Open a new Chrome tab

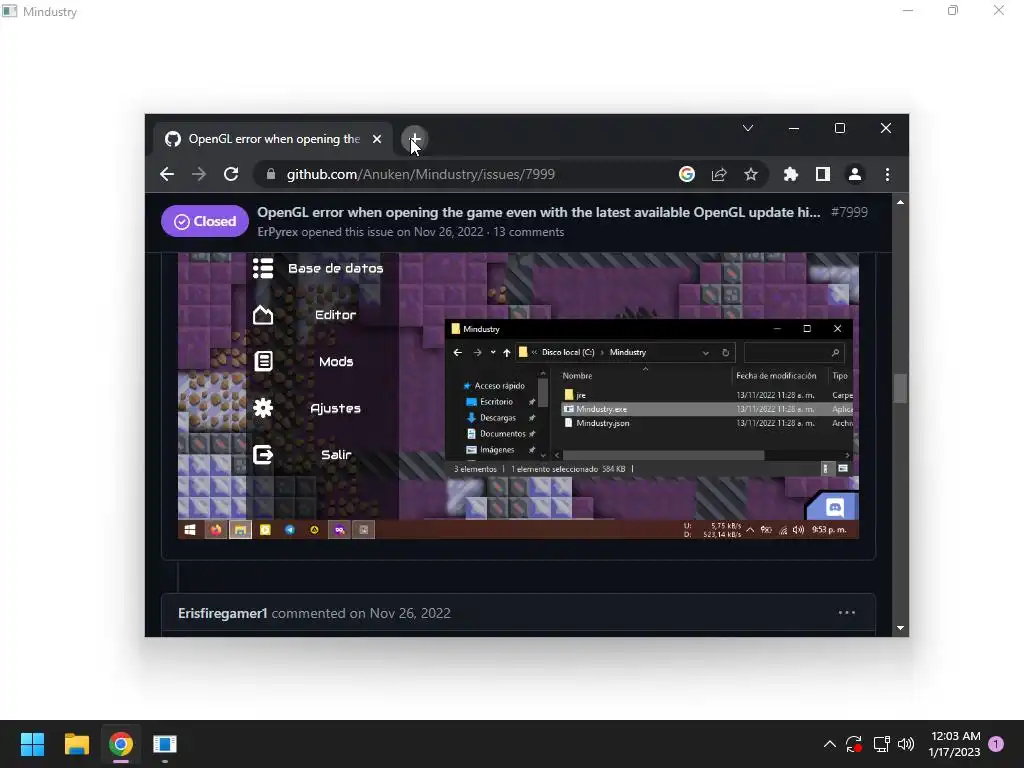(414, 139)
